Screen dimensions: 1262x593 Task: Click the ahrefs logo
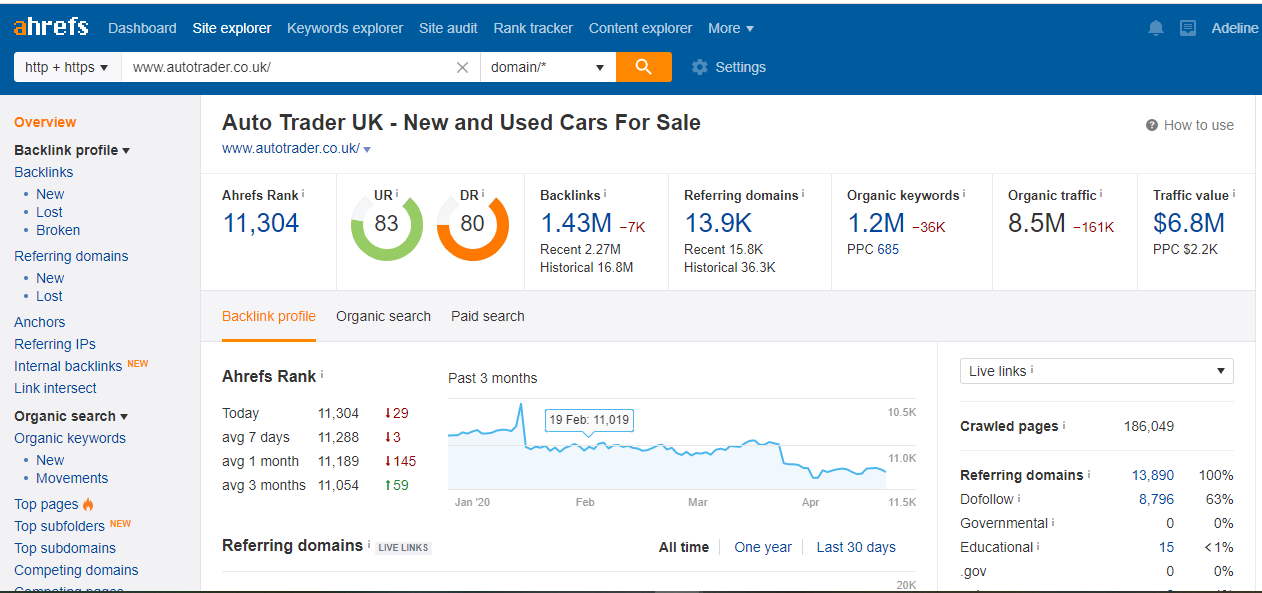point(51,27)
